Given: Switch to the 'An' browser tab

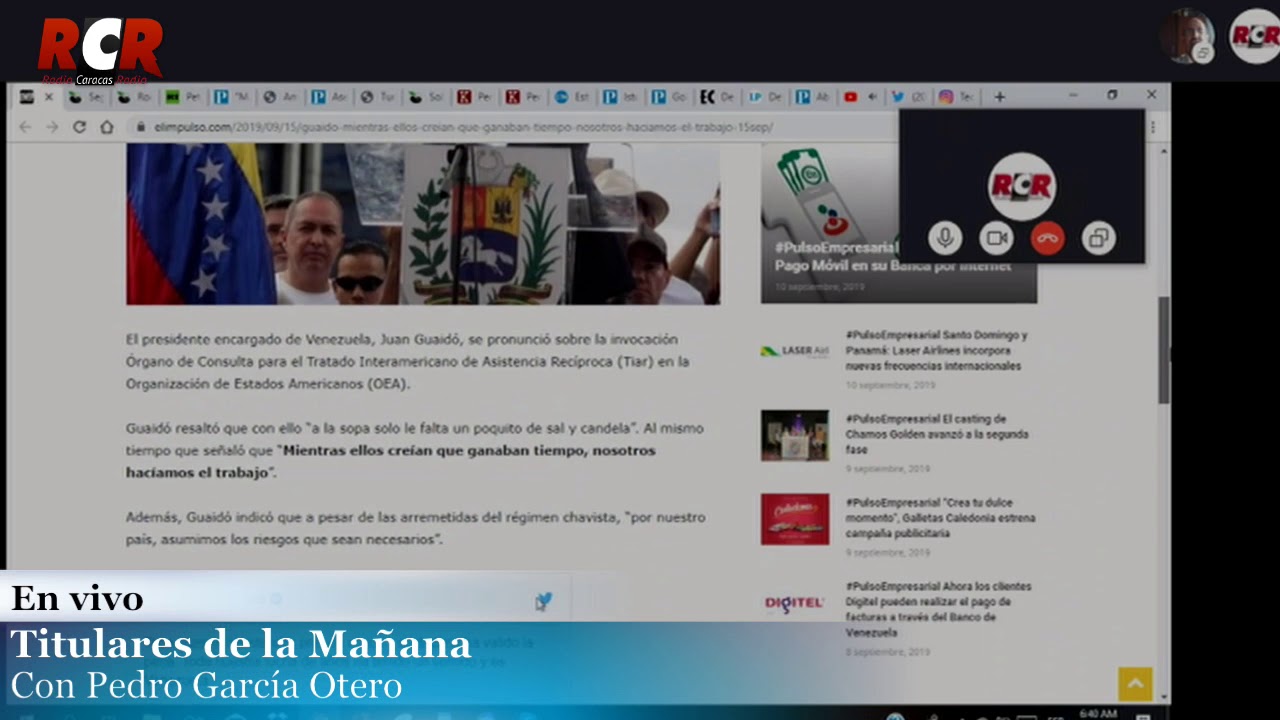Looking at the screenshot, I should pyautogui.click(x=281, y=97).
